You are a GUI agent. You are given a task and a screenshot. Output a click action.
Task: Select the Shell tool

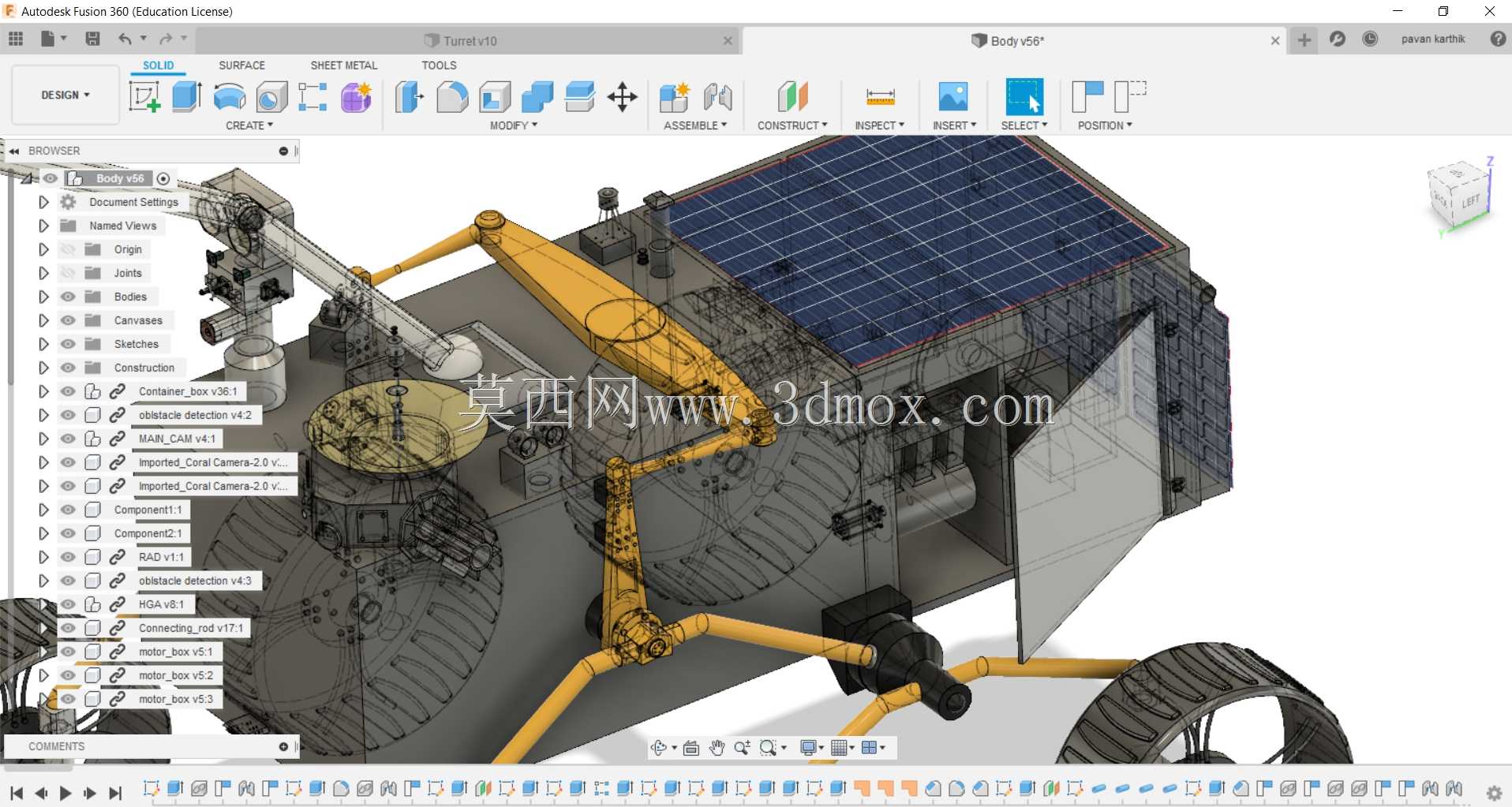click(495, 97)
